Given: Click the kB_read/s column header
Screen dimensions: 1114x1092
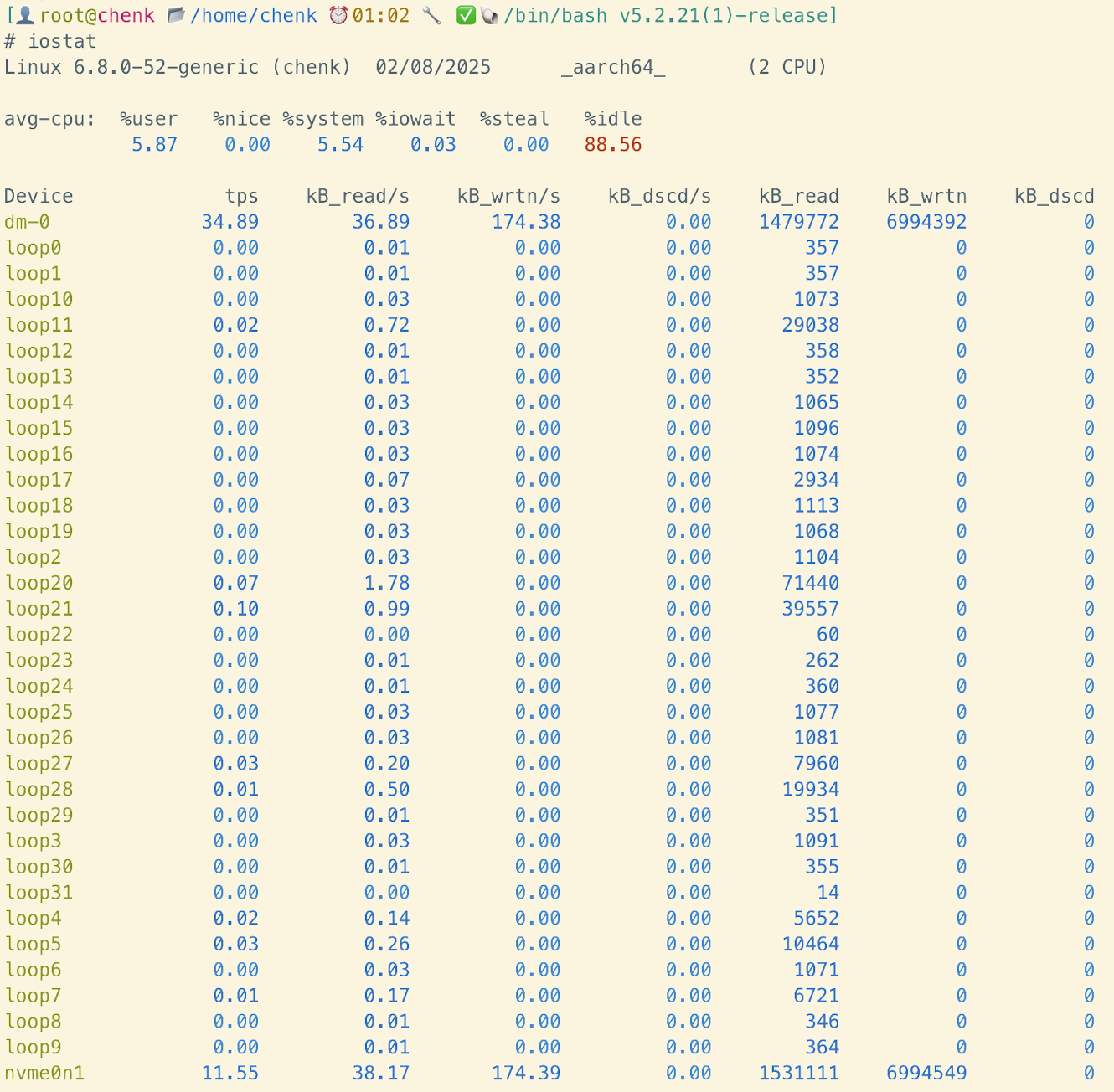Looking at the screenshot, I should [x=358, y=197].
